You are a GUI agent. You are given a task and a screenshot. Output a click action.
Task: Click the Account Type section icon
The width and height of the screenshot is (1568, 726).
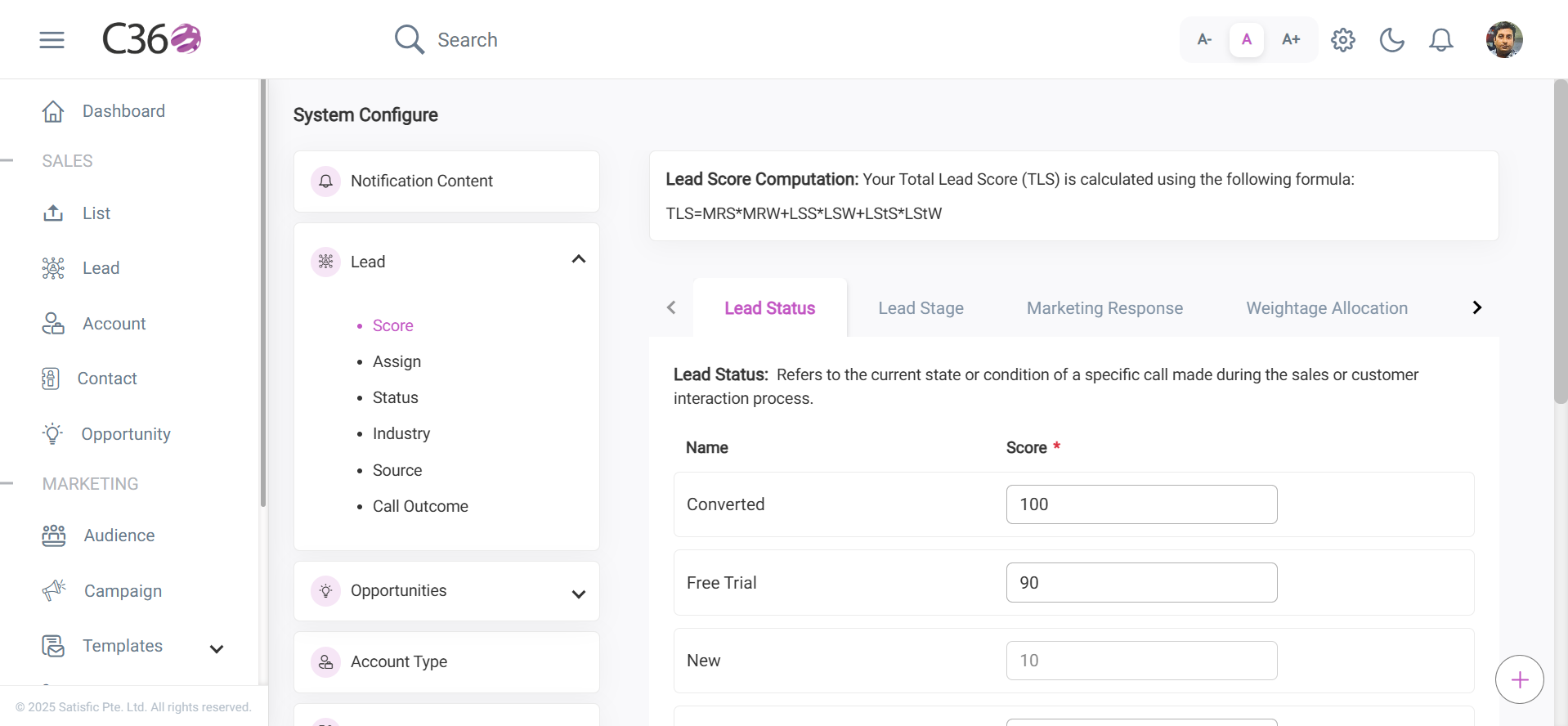pos(325,661)
